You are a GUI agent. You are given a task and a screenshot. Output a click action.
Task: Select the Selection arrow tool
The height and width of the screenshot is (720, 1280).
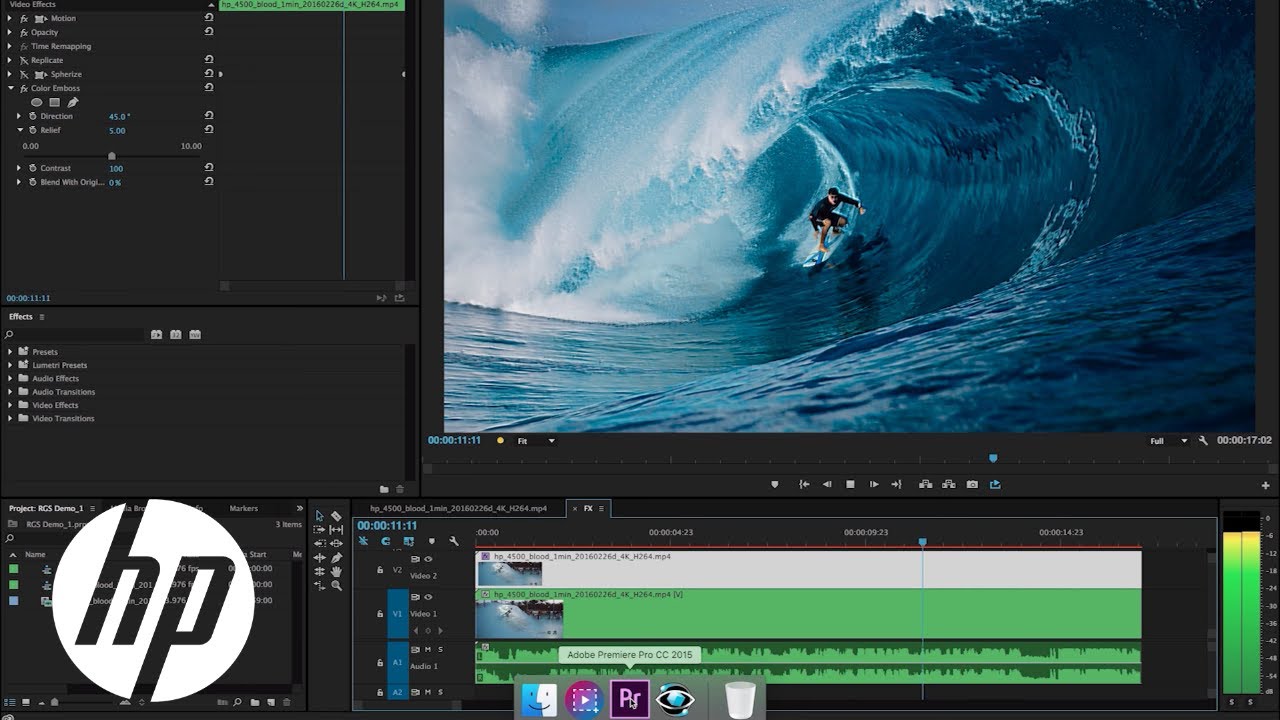pyautogui.click(x=320, y=516)
